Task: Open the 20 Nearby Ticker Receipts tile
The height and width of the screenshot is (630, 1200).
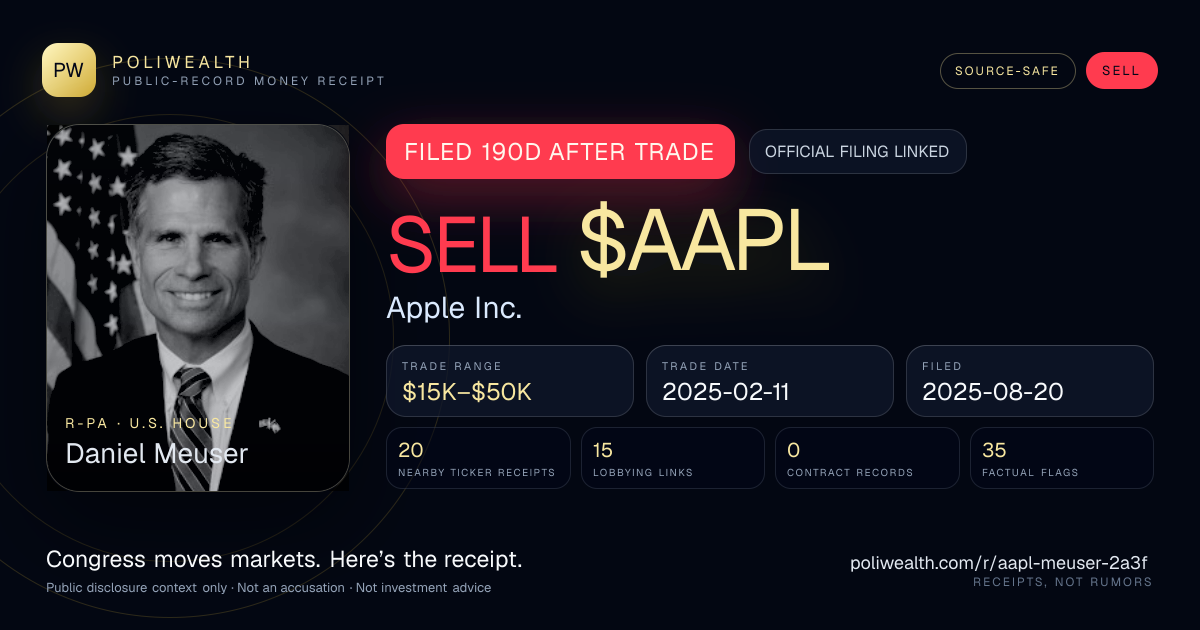Action: pyautogui.click(x=478, y=458)
